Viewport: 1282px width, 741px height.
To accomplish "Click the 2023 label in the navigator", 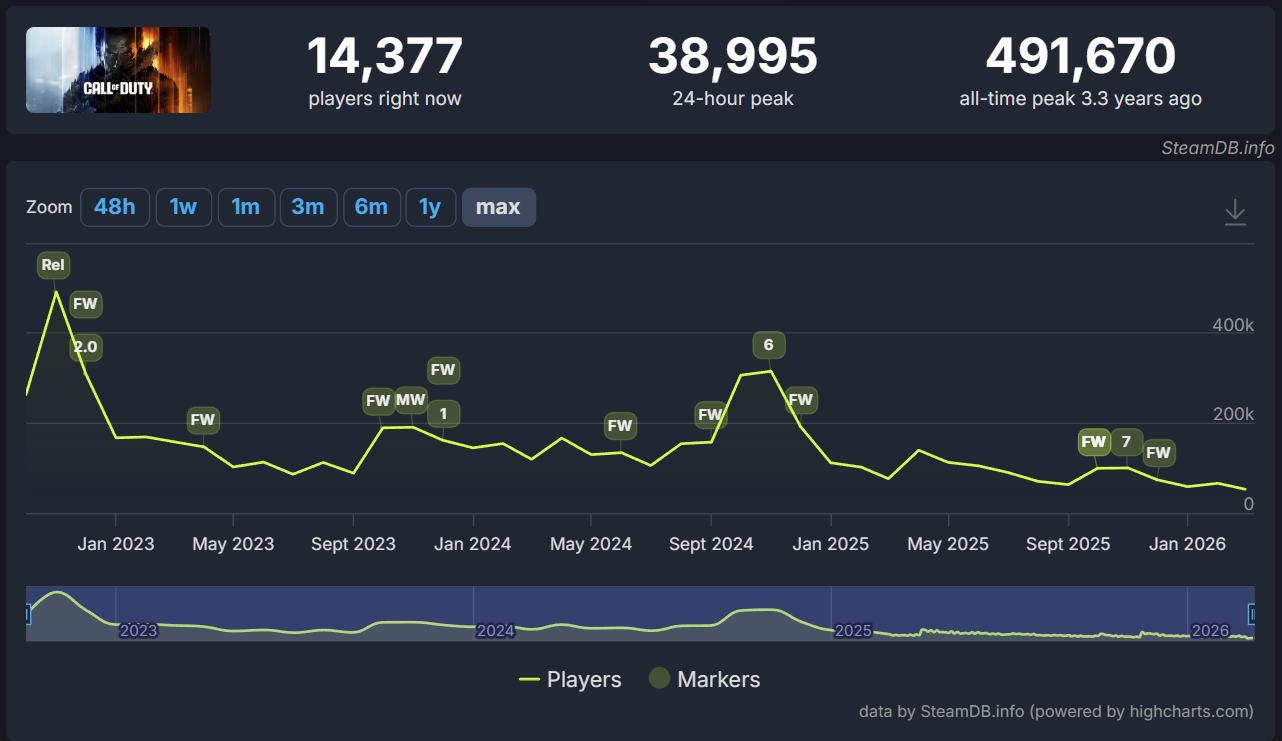I will point(138,631).
